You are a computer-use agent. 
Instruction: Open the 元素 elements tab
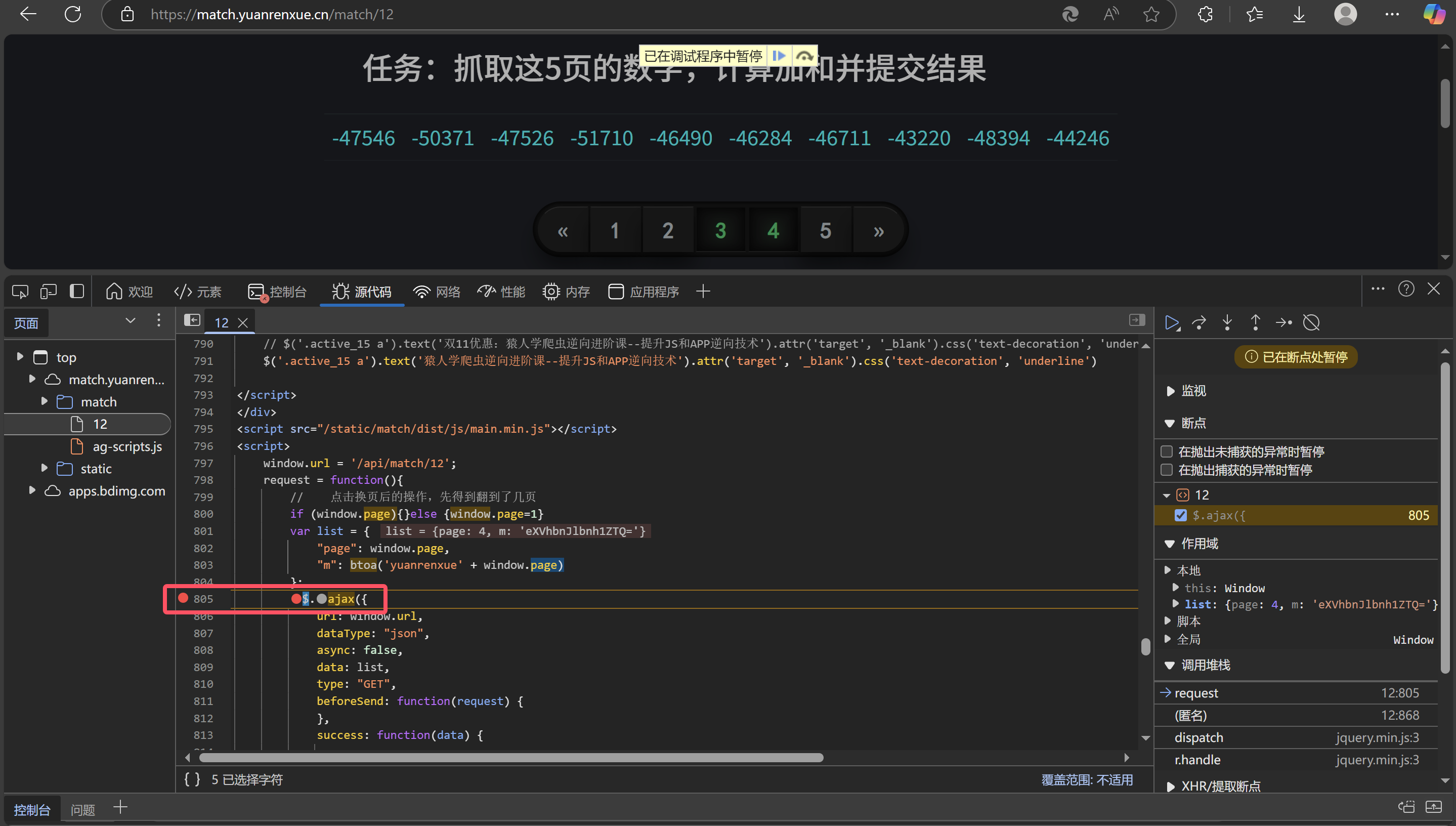click(197, 292)
